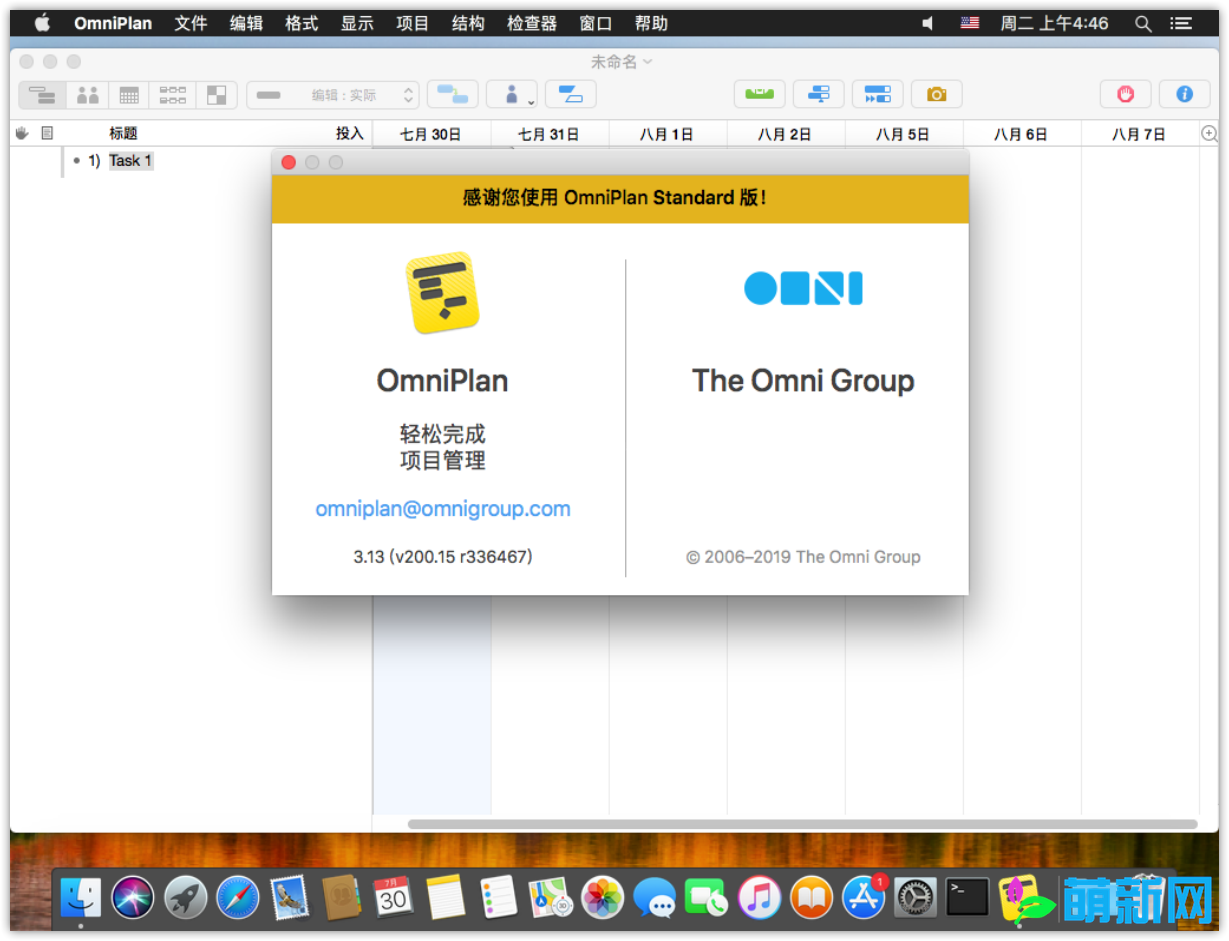The image size is (1229, 941).
Task: Click the timeline zoom plus icon
Action: coord(1209,133)
